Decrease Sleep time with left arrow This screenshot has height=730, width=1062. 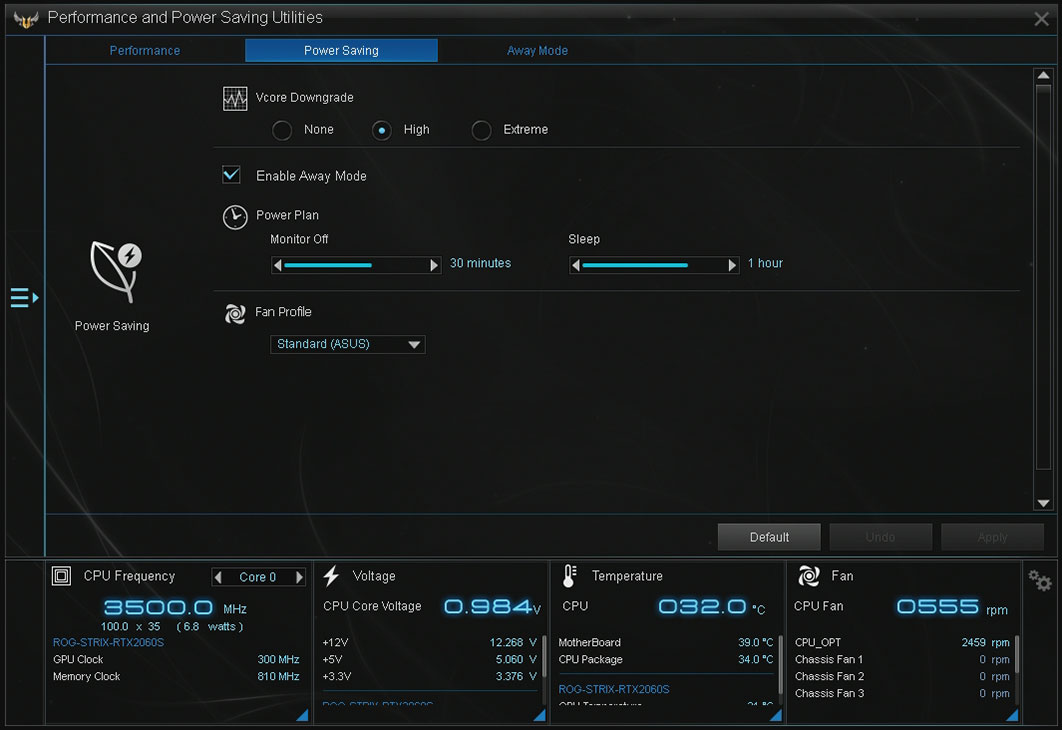click(x=575, y=265)
